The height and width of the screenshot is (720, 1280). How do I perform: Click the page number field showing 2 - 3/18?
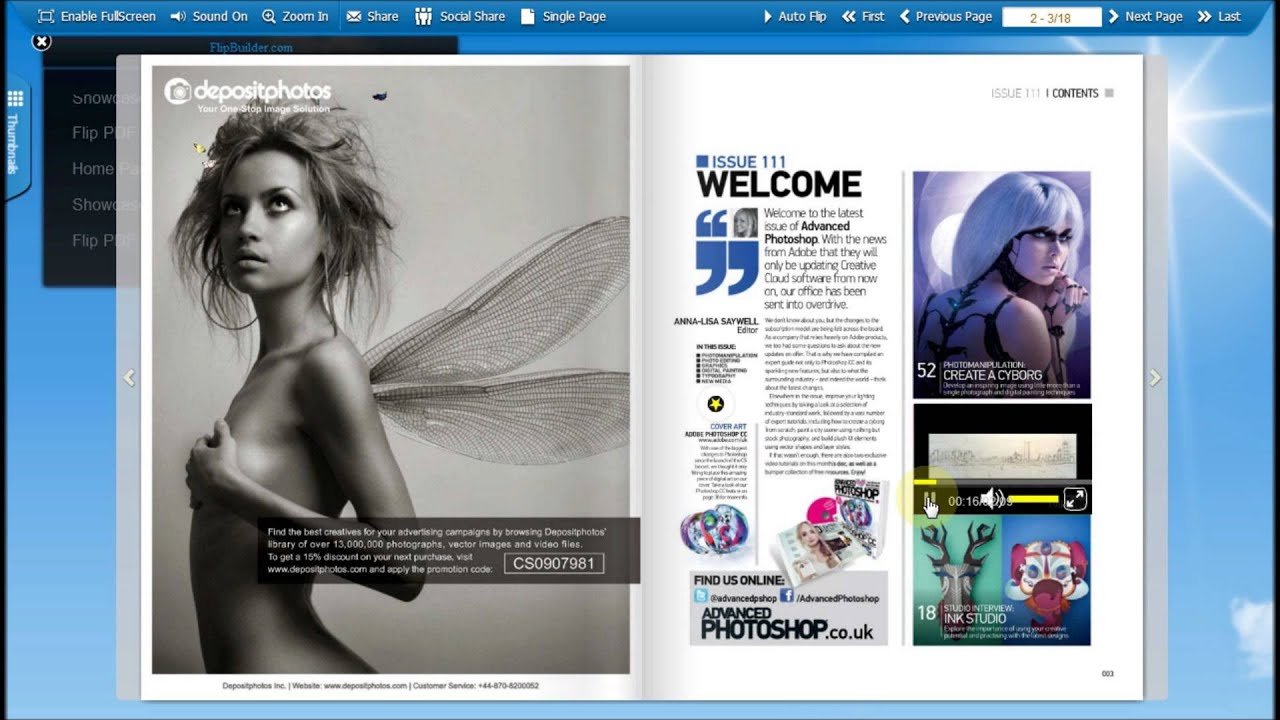click(x=1051, y=17)
